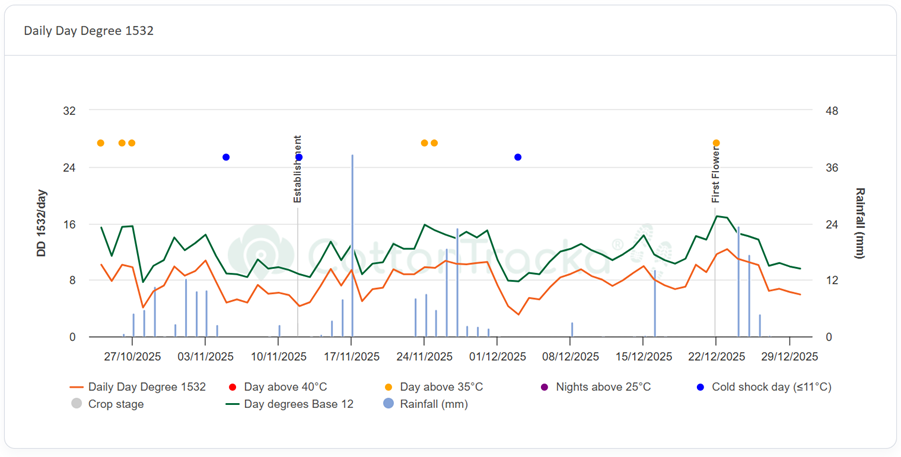Select the Establishment crop stage marker label

click(x=297, y=169)
